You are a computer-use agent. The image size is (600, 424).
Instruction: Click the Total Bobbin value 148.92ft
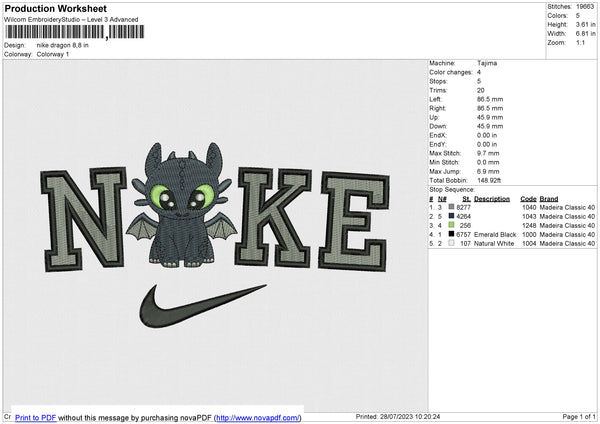489,180
